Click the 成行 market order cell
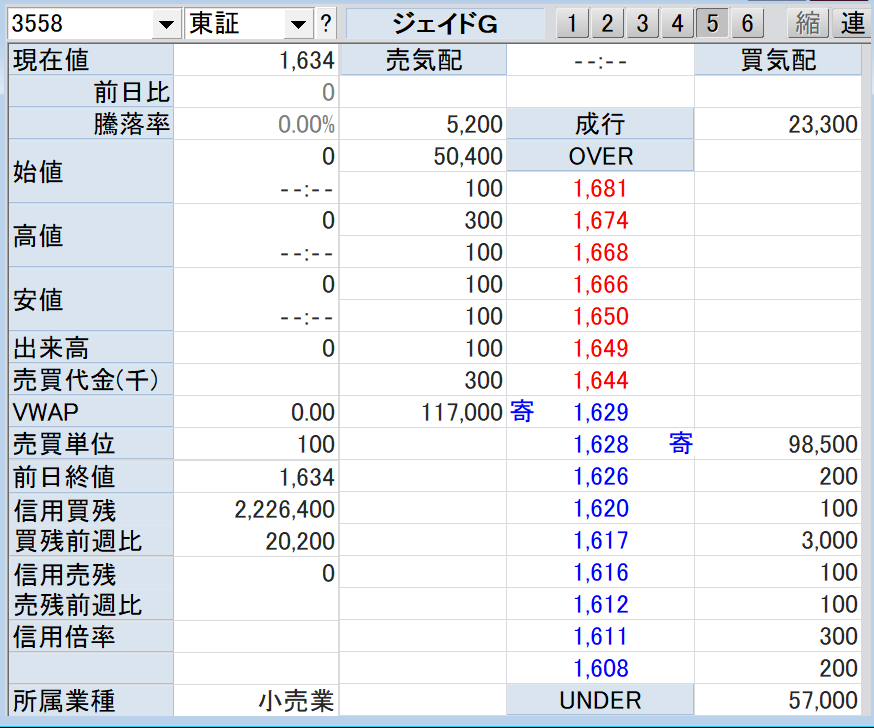Viewport: 874px width, 728px height. [x=600, y=125]
